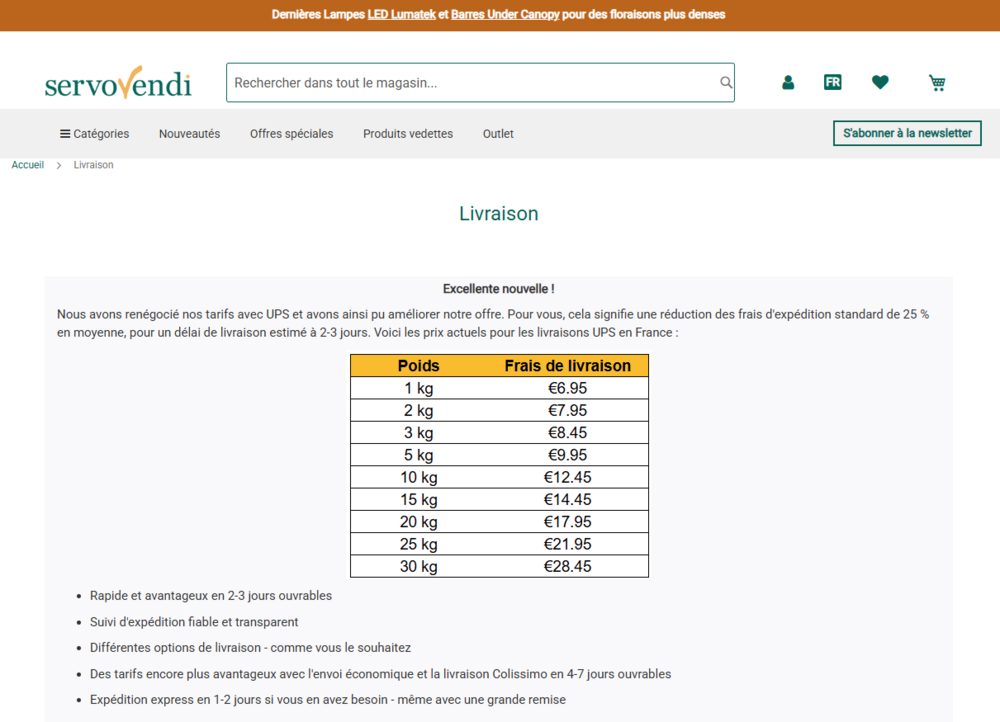Image resolution: width=1000 pixels, height=722 pixels.
Task: Open the Catégories hamburger menu
Action: [x=94, y=134]
